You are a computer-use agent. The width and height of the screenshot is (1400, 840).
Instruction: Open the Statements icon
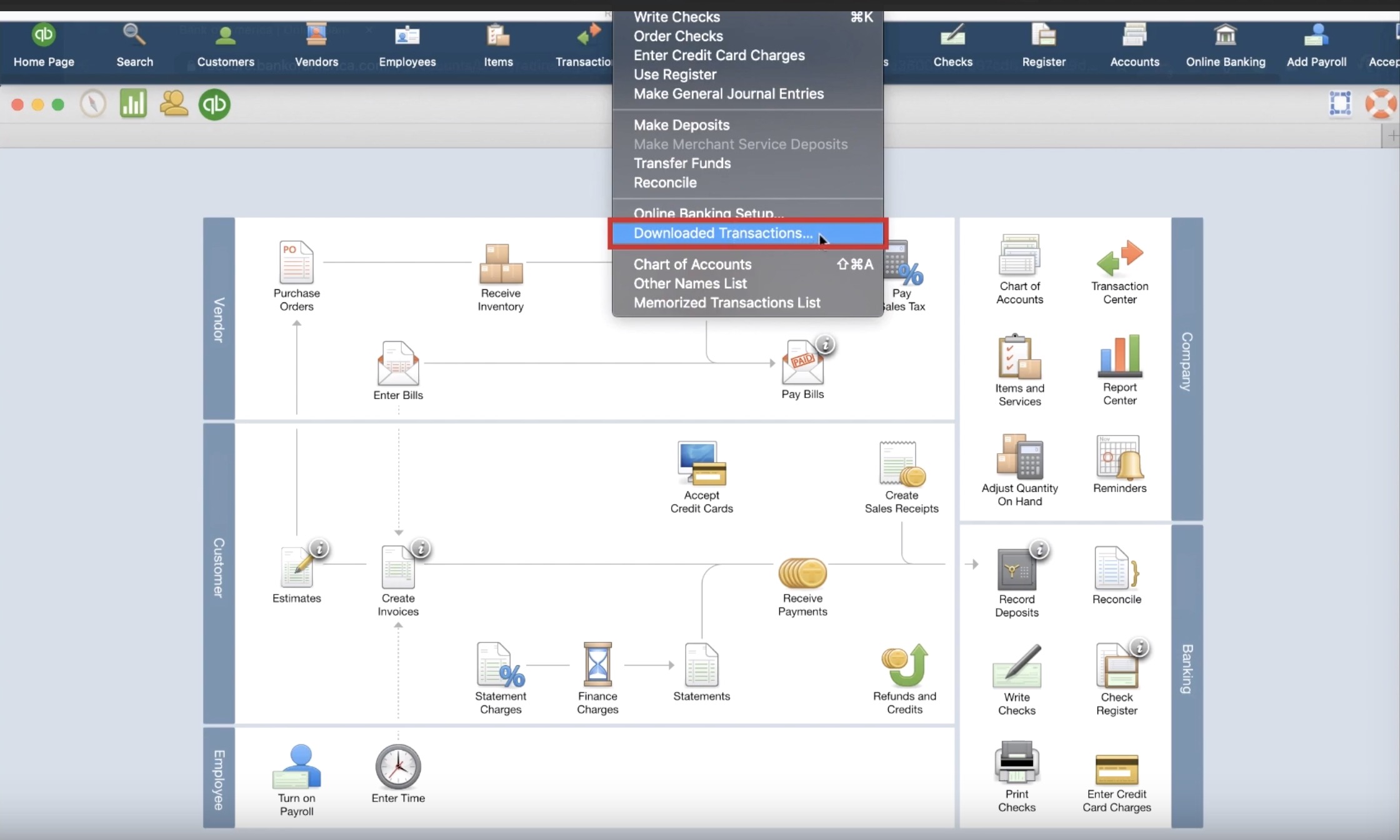pos(701,664)
